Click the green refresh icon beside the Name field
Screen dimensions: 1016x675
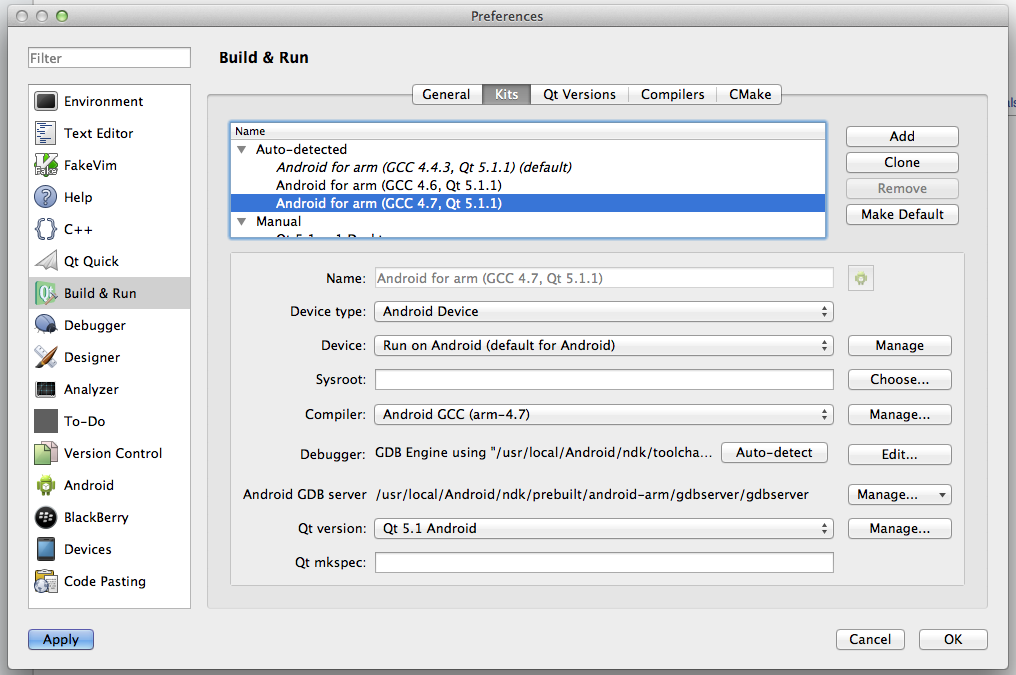pyautogui.click(x=861, y=278)
